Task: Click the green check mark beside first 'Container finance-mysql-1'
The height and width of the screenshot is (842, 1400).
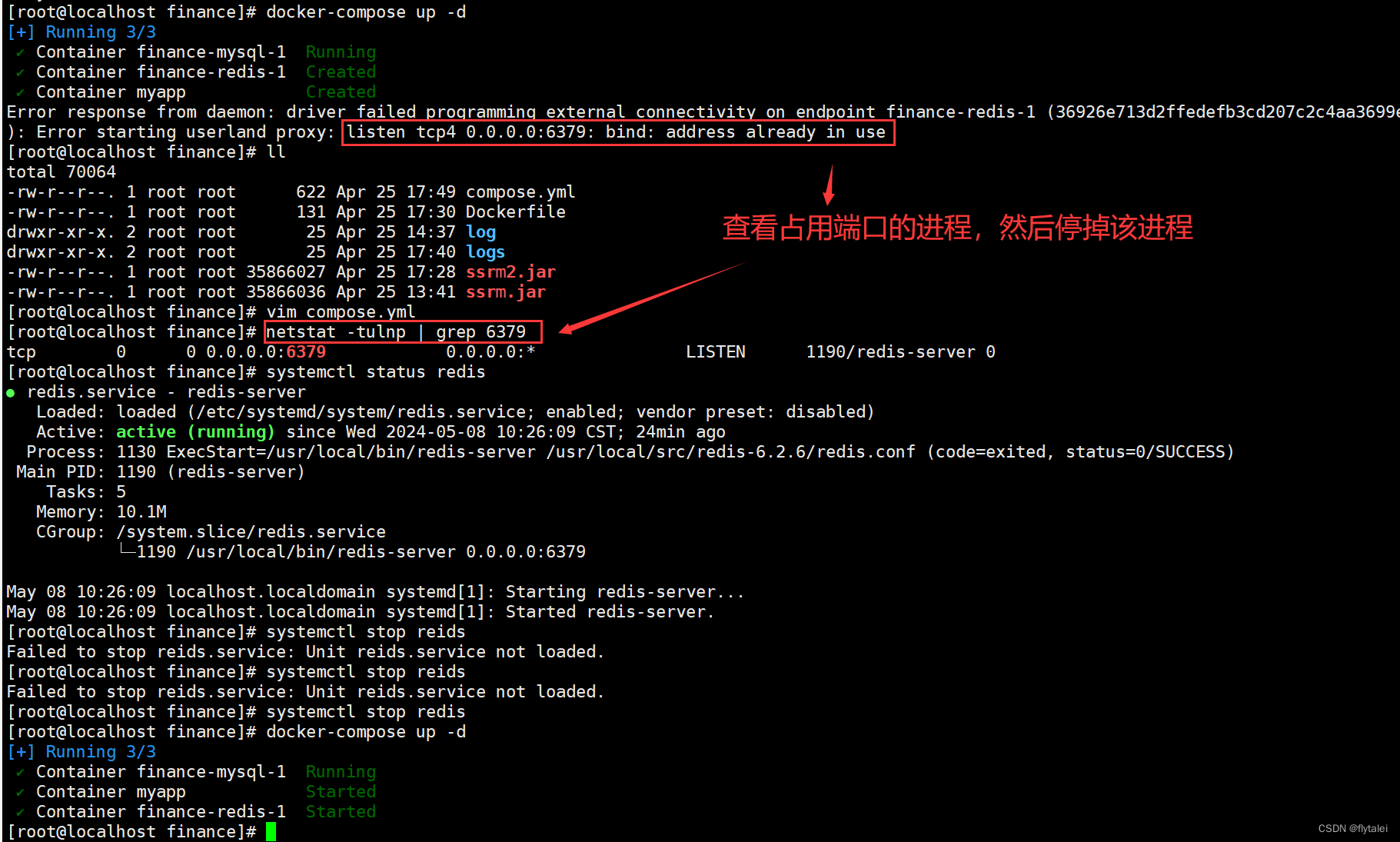Action: 20,53
